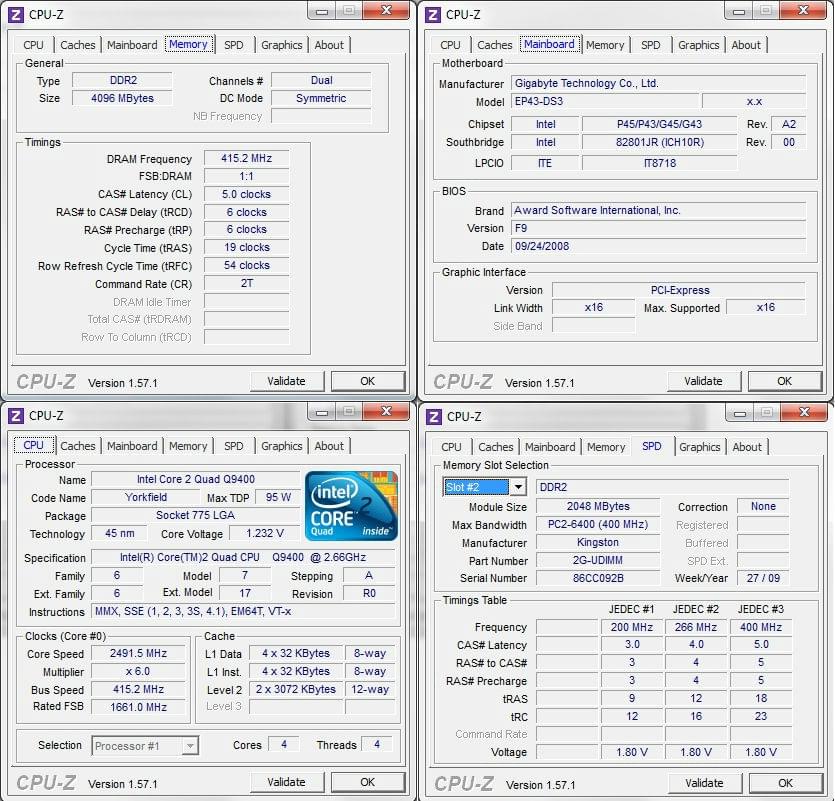Click the Gigabyte Technology manufacturer field
The width and height of the screenshot is (835, 801).
(x=658, y=83)
